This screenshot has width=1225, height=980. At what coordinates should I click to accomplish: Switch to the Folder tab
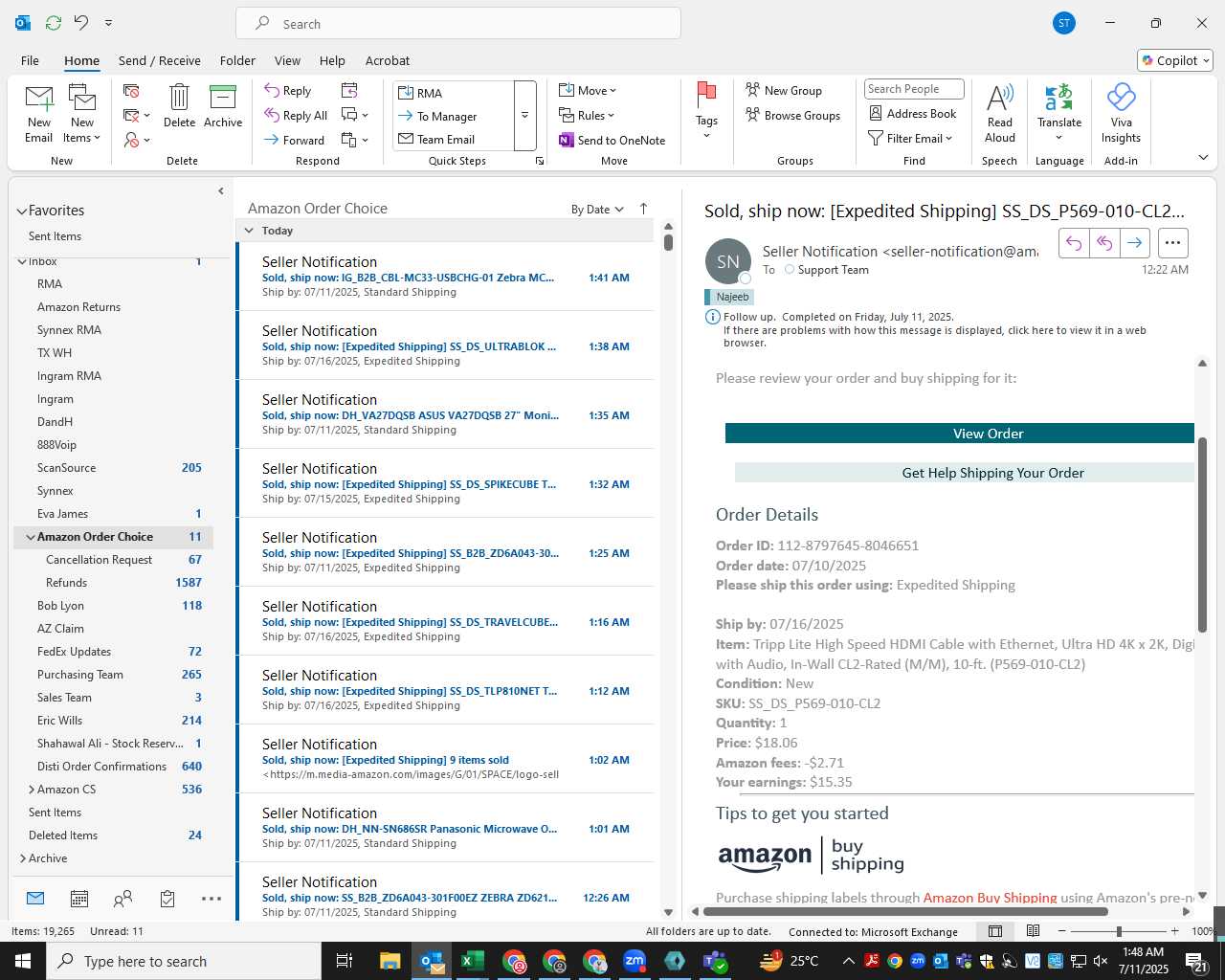tap(237, 60)
